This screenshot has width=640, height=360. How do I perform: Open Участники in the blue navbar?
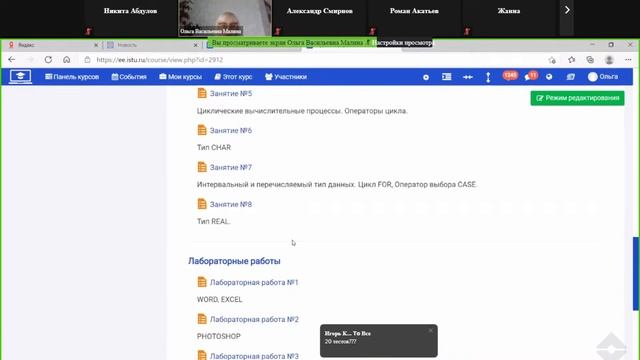coord(286,77)
